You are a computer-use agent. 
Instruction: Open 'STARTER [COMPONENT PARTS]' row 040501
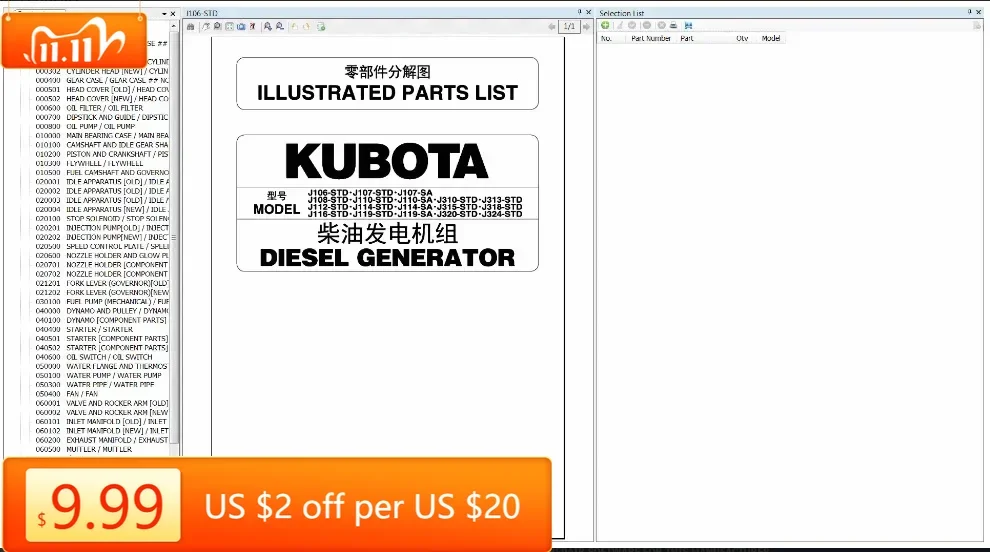click(x=102, y=339)
